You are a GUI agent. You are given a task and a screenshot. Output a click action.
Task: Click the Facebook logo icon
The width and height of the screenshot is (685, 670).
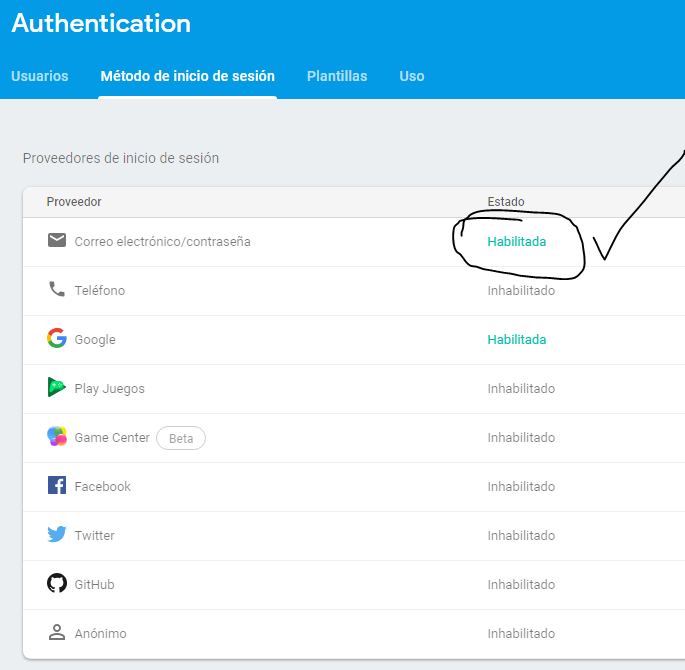(57, 486)
